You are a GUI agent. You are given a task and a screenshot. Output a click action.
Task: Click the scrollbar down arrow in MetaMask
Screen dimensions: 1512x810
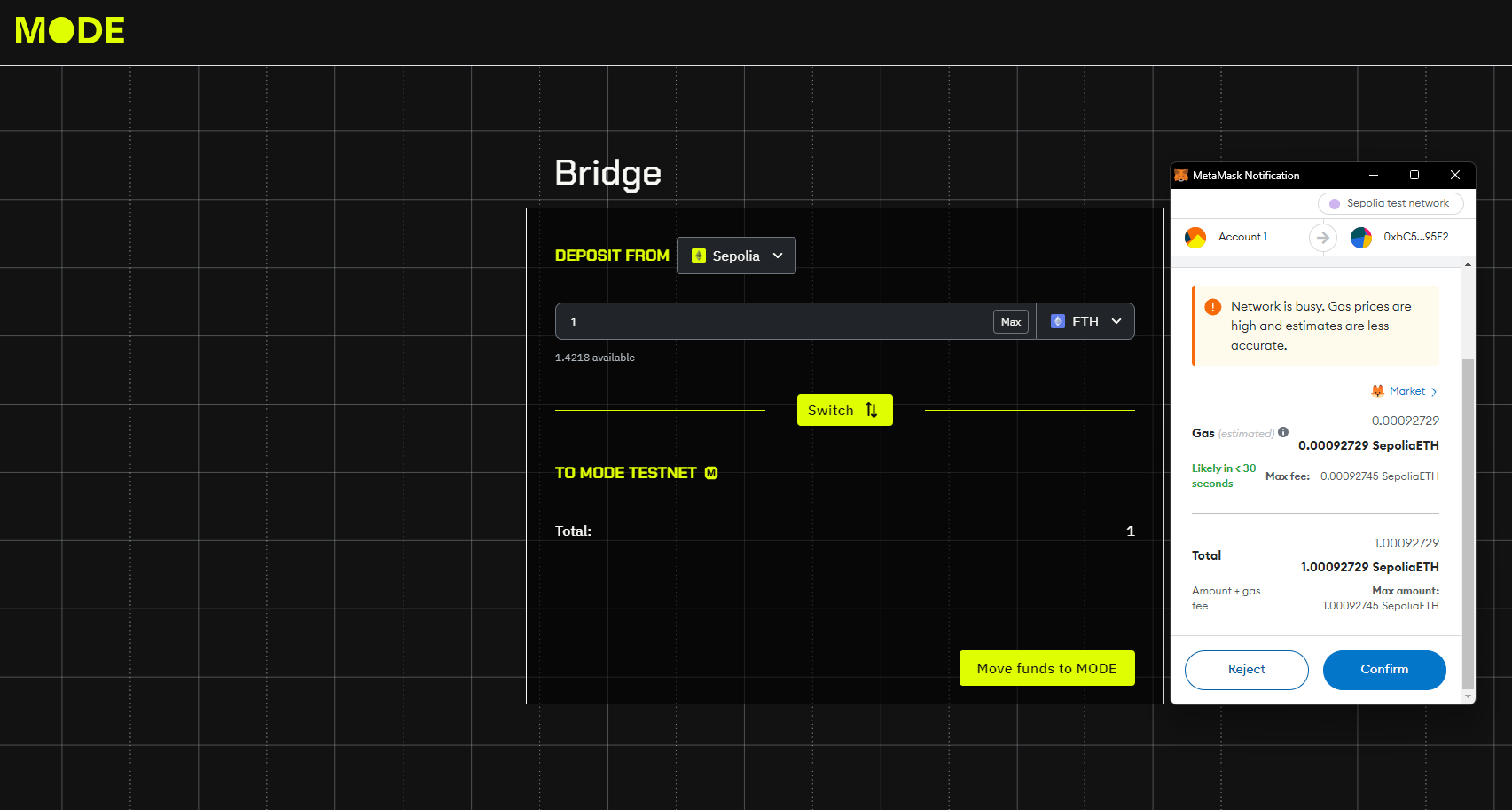coord(1469,697)
